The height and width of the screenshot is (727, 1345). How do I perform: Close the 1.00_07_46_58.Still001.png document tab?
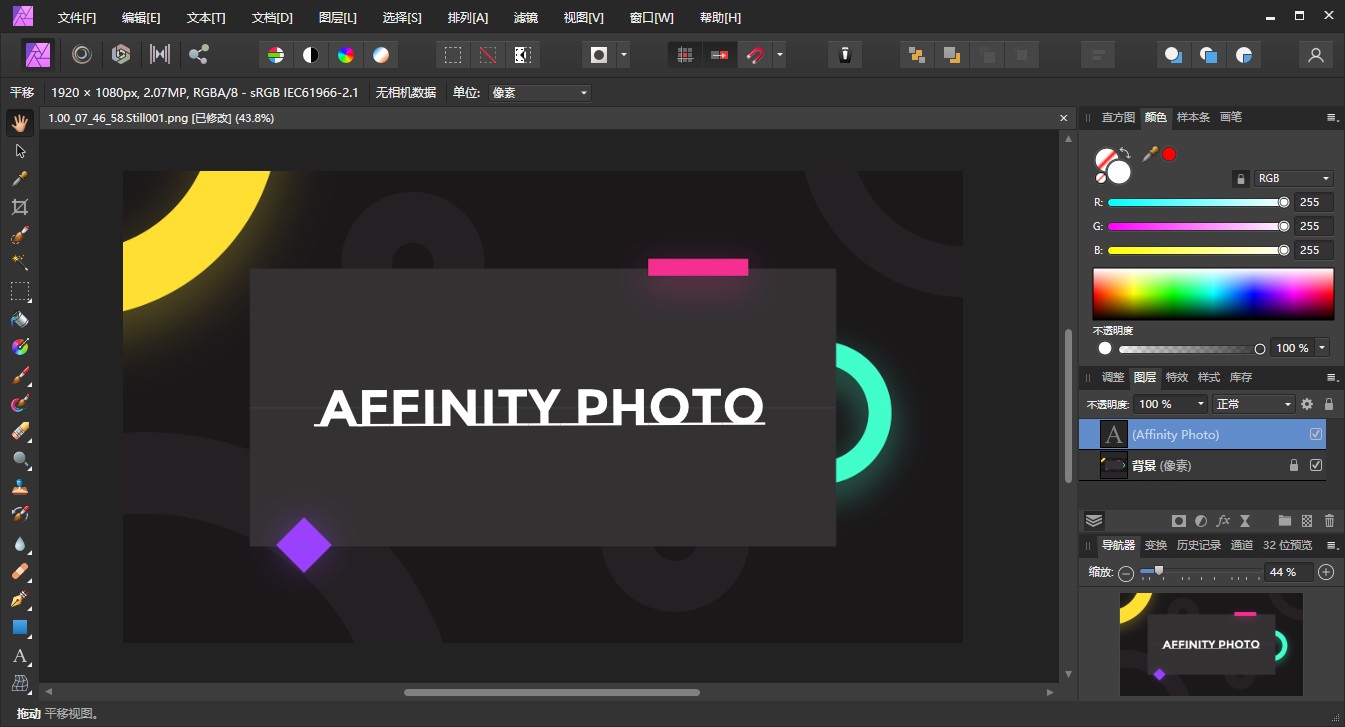pyautogui.click(x=1064, y=118)
